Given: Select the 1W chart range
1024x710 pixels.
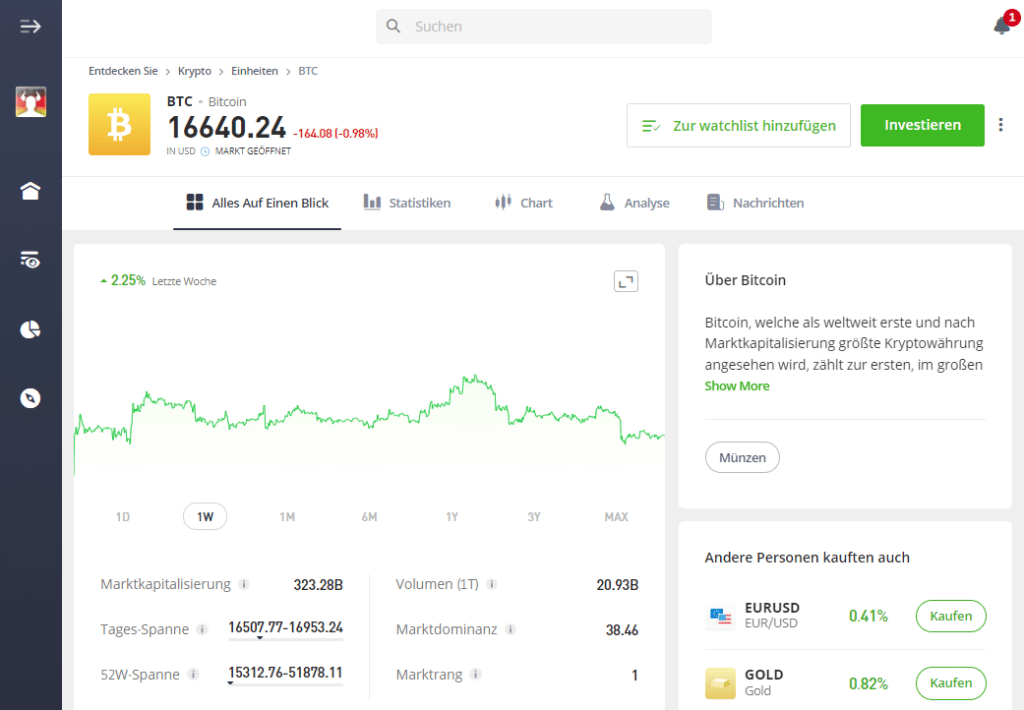Looking at the screenshot, I should click(205, 517).
